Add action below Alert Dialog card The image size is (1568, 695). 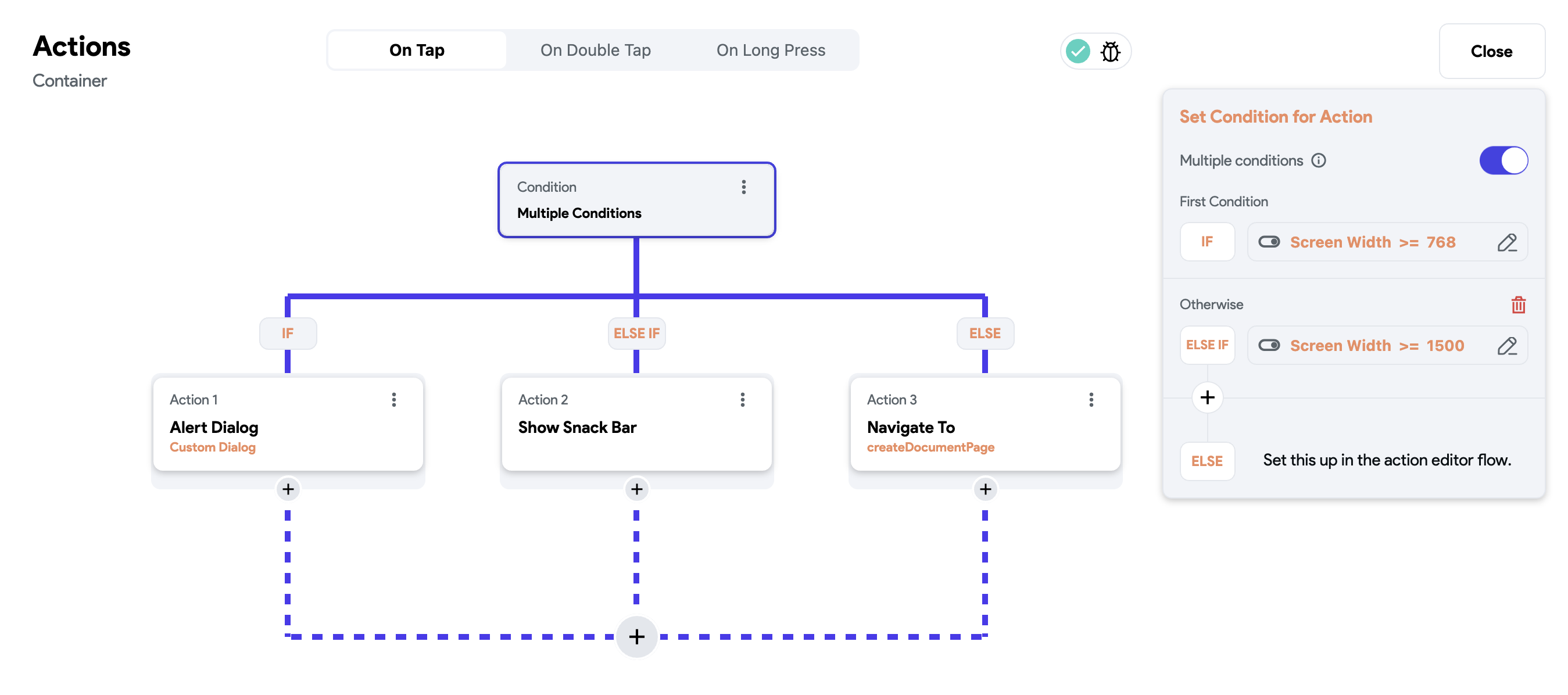[x=288, y=489]
